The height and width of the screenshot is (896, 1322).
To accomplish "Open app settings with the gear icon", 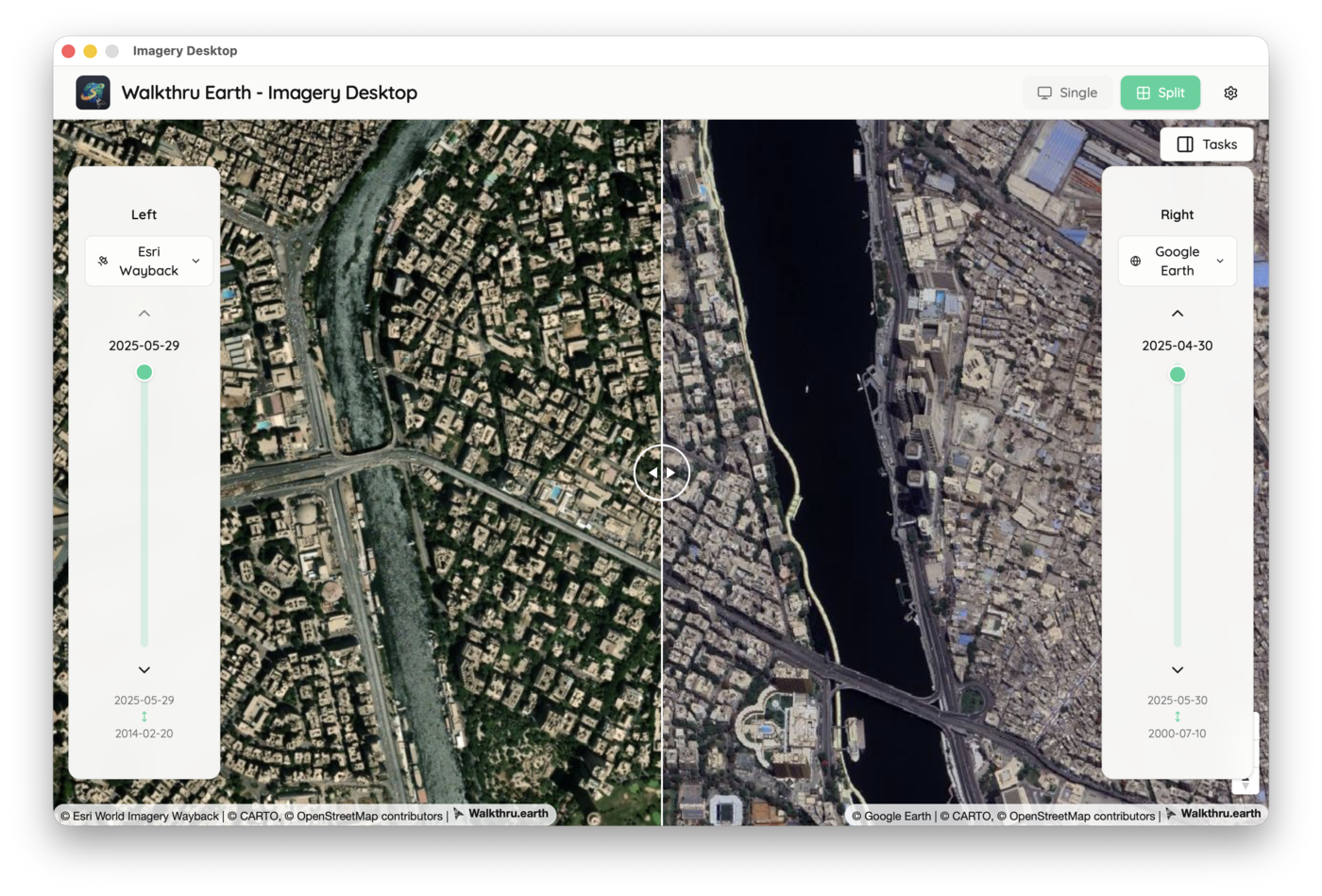I will (x=1230, y=93).
